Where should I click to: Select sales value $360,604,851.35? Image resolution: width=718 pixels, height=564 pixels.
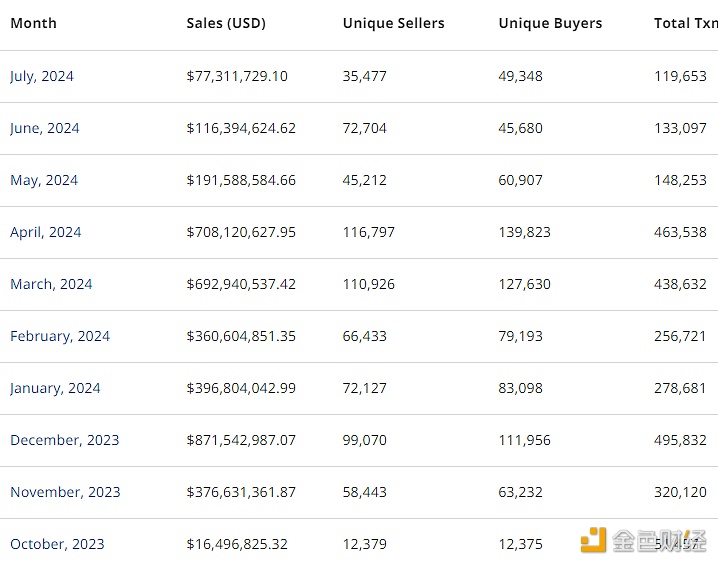coord(241,336)
